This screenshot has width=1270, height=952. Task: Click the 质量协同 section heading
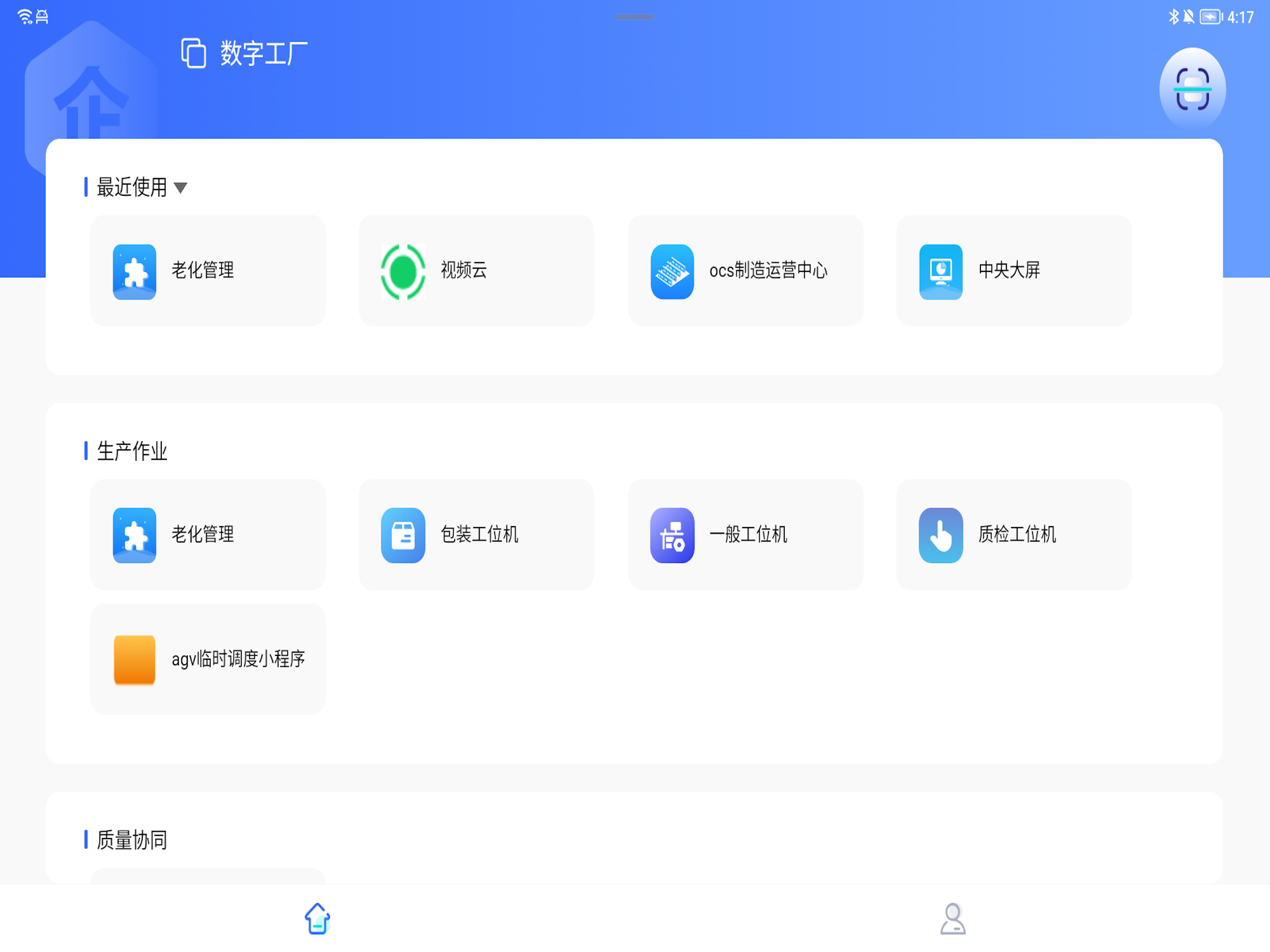tap(132, 840)
